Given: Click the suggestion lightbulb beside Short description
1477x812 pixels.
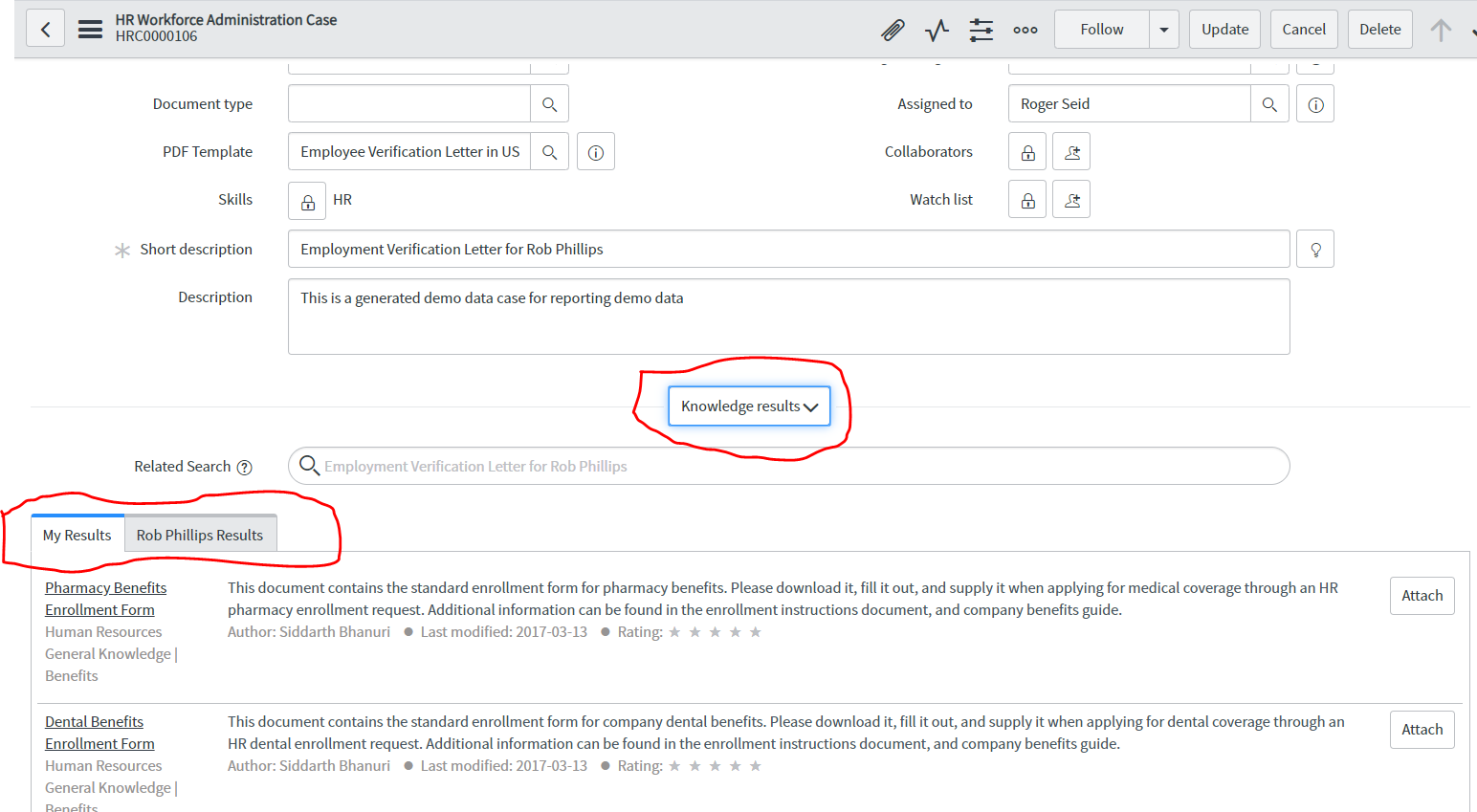Looking at the screenshot, I should [1315, 249].
